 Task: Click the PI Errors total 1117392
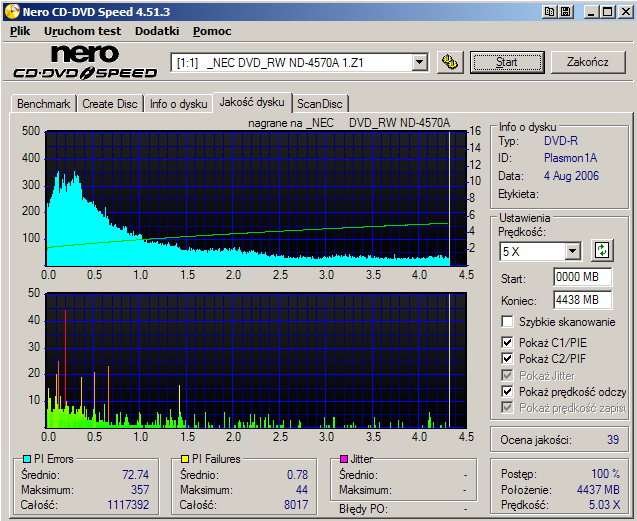(x=128, y=505)
